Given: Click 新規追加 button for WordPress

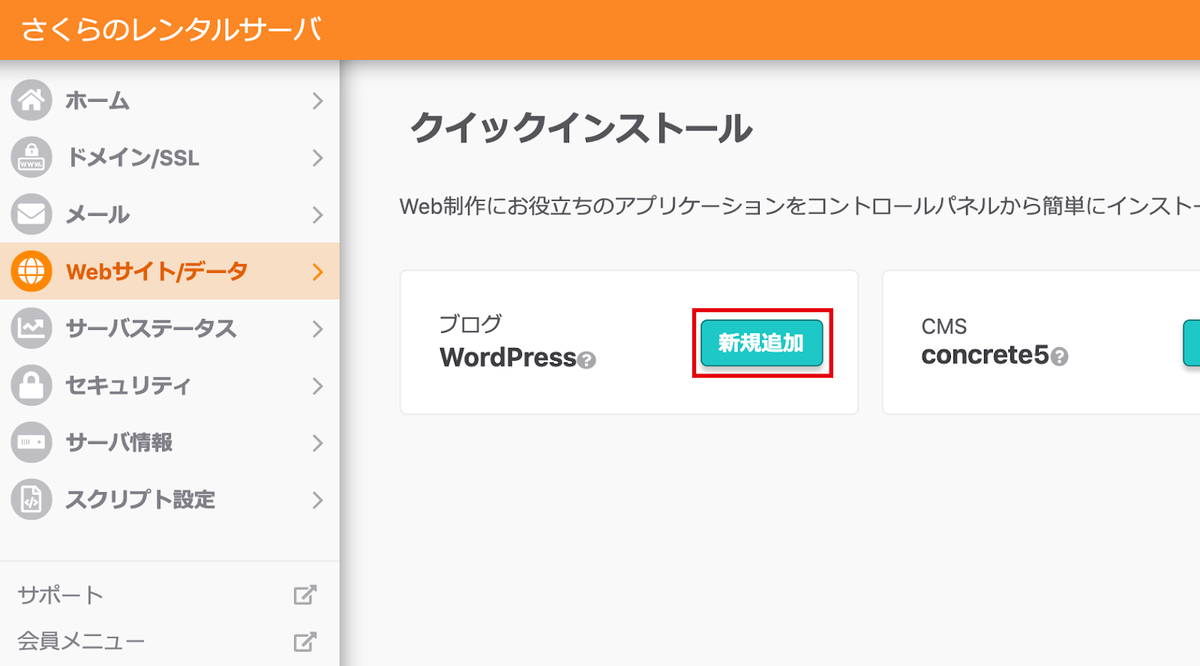Looking at the screenshot, I should (x=761, y=343).
